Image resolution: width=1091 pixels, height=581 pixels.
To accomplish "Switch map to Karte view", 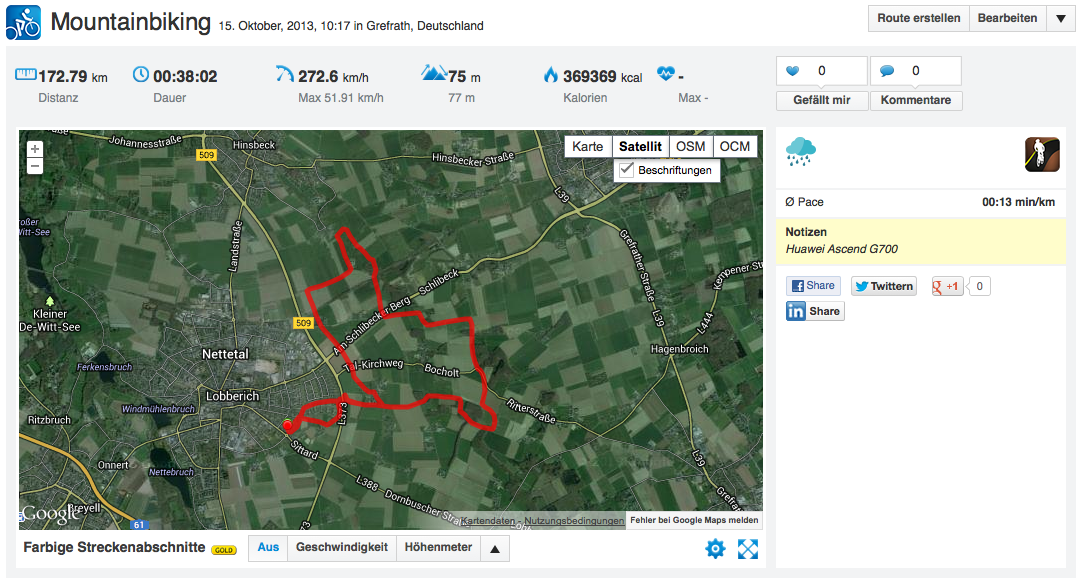I will tap(587, 146).
